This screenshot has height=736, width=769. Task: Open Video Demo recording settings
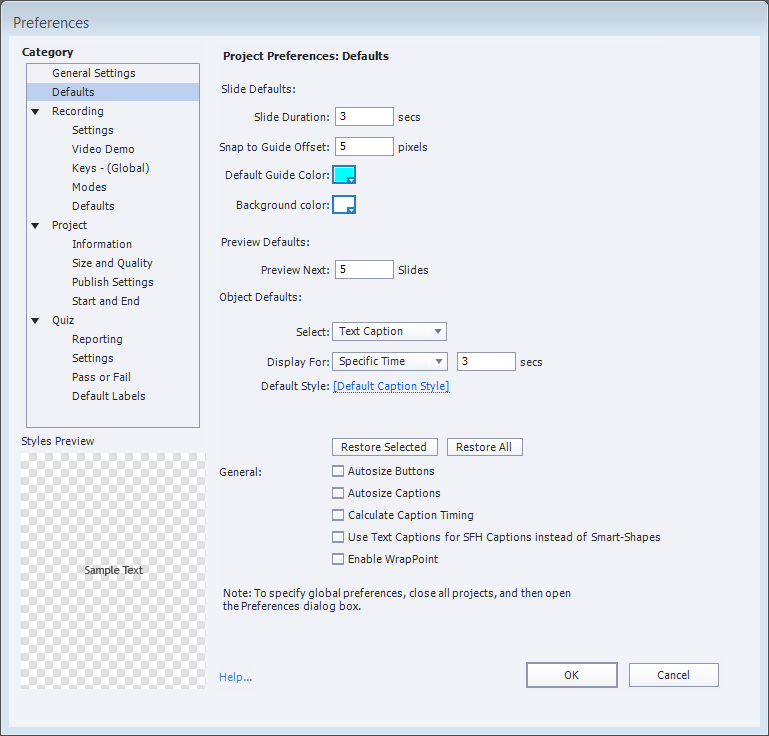[x=103, y=149]
